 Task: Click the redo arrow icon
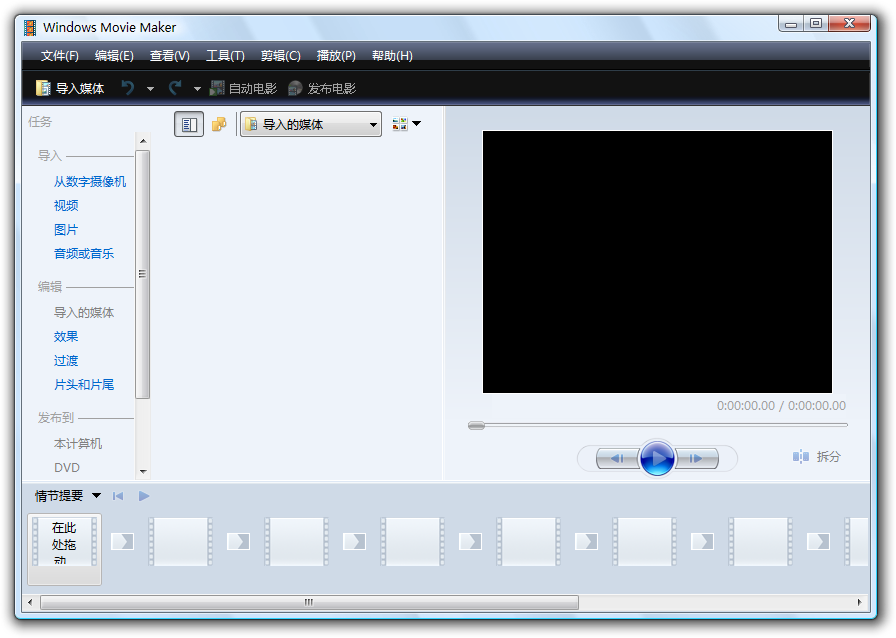(x=175, y=88)
